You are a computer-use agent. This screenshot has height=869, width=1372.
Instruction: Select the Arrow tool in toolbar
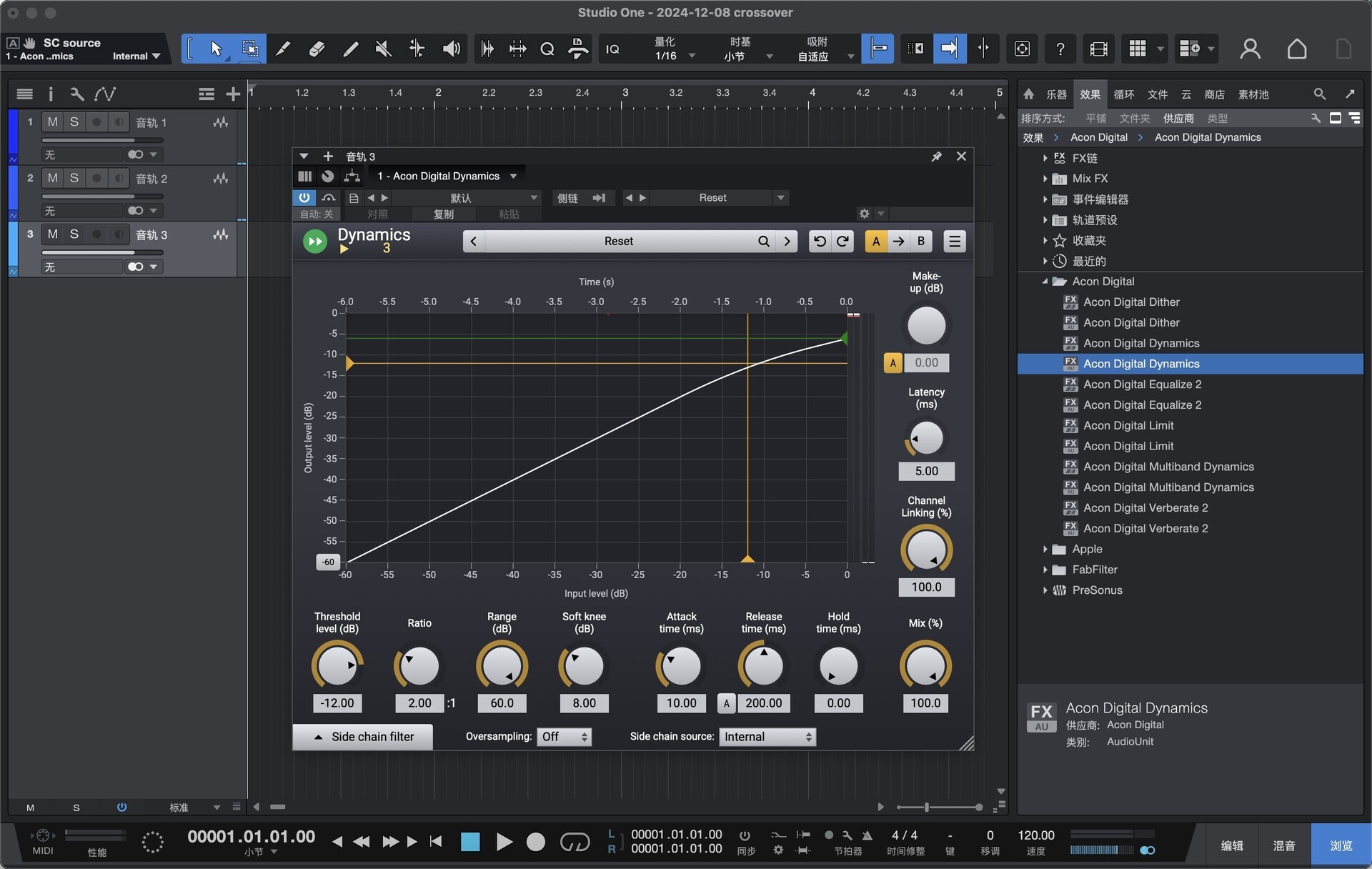pos(217,49)
